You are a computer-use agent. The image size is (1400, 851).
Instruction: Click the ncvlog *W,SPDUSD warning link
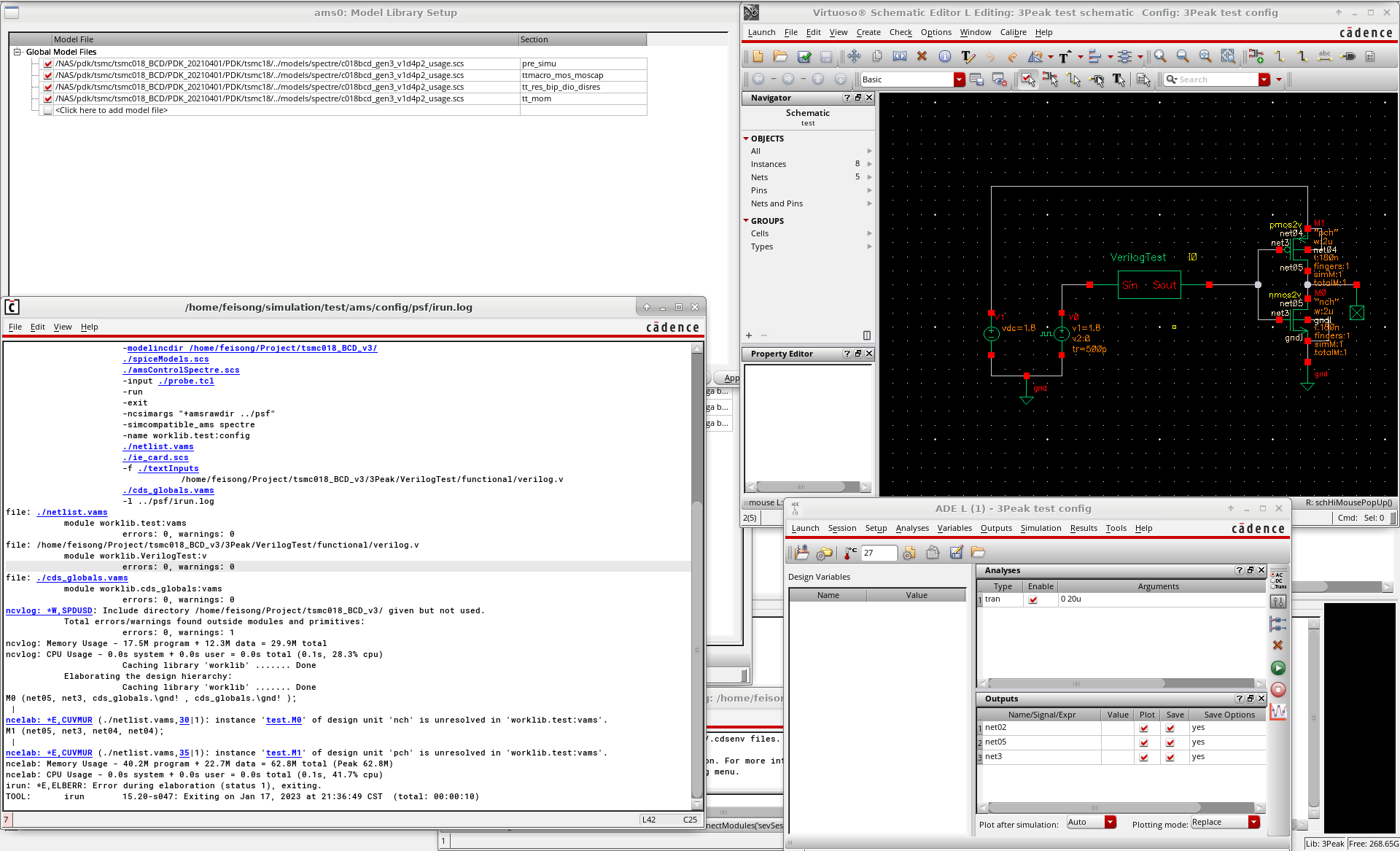point(49,611)
